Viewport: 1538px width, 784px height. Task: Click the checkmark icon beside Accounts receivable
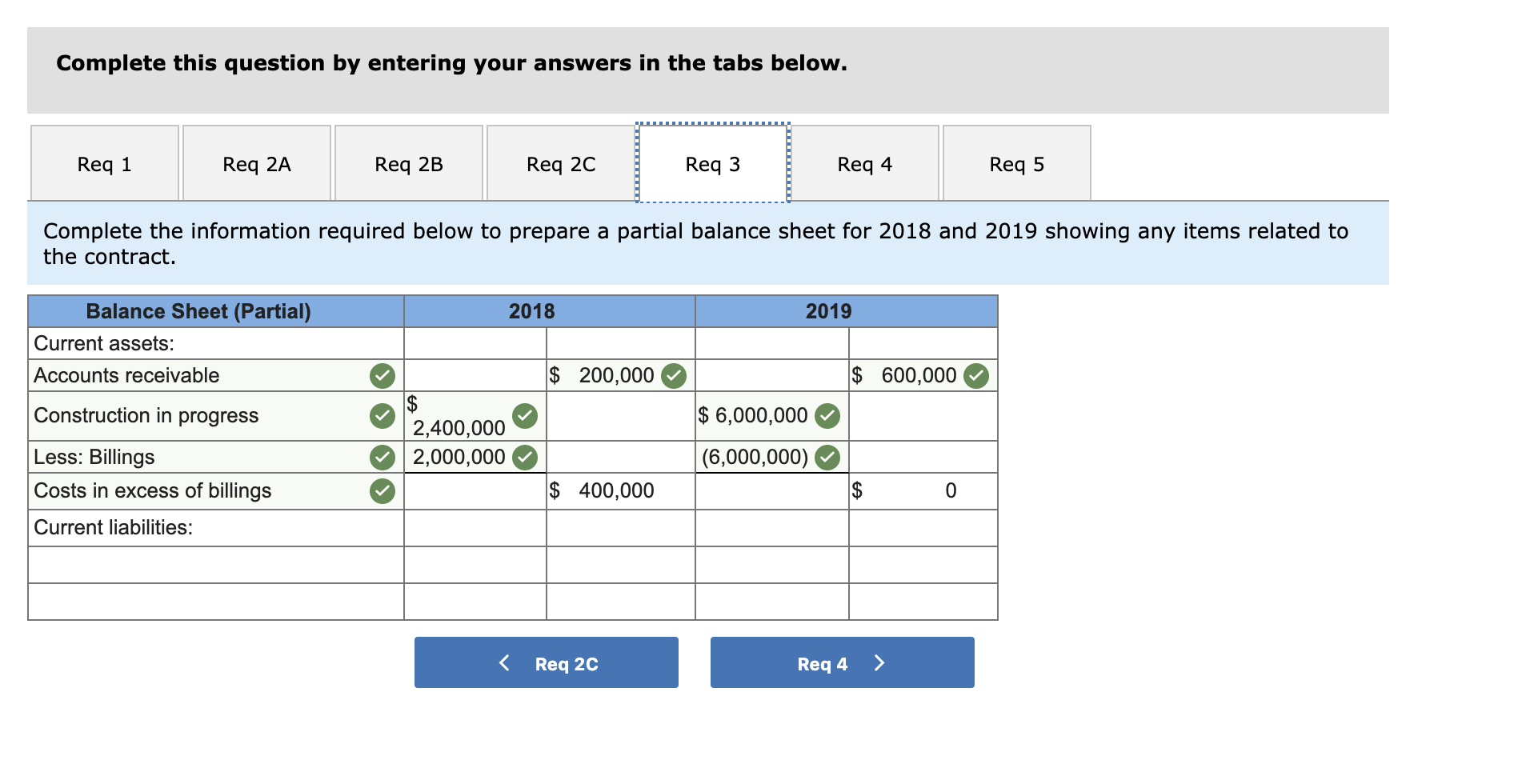[383, 375]
